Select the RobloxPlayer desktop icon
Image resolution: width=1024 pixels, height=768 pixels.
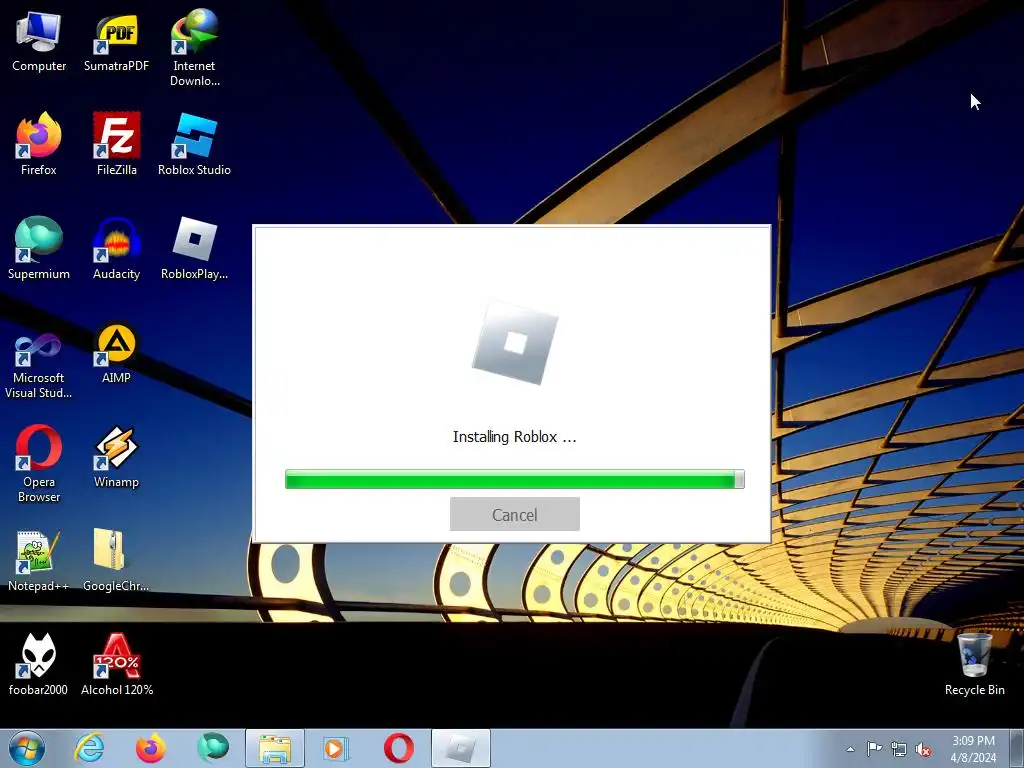[x=195, y=248]
